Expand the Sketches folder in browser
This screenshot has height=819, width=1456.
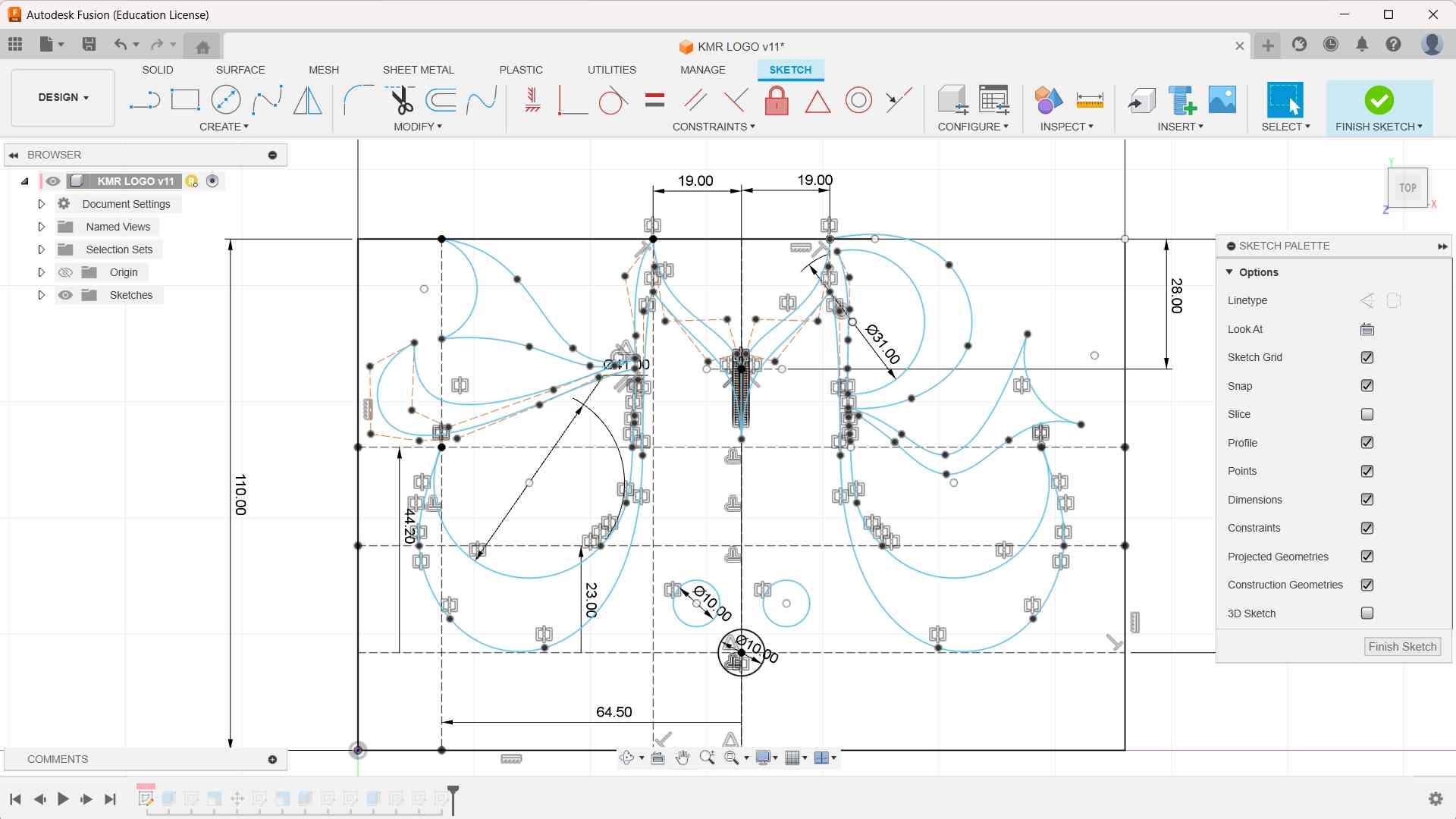pos(42,295)
